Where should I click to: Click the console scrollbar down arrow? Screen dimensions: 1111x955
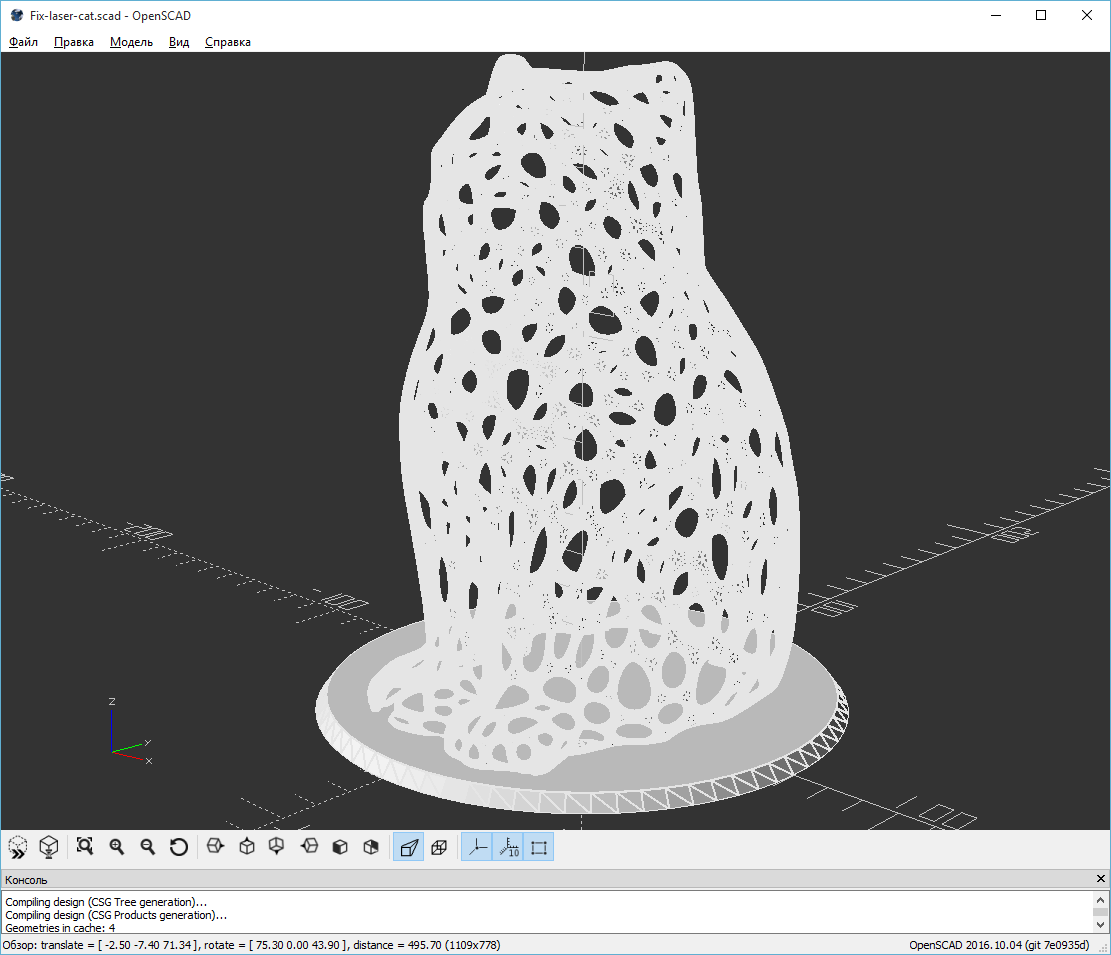(x=1100, y=925)
